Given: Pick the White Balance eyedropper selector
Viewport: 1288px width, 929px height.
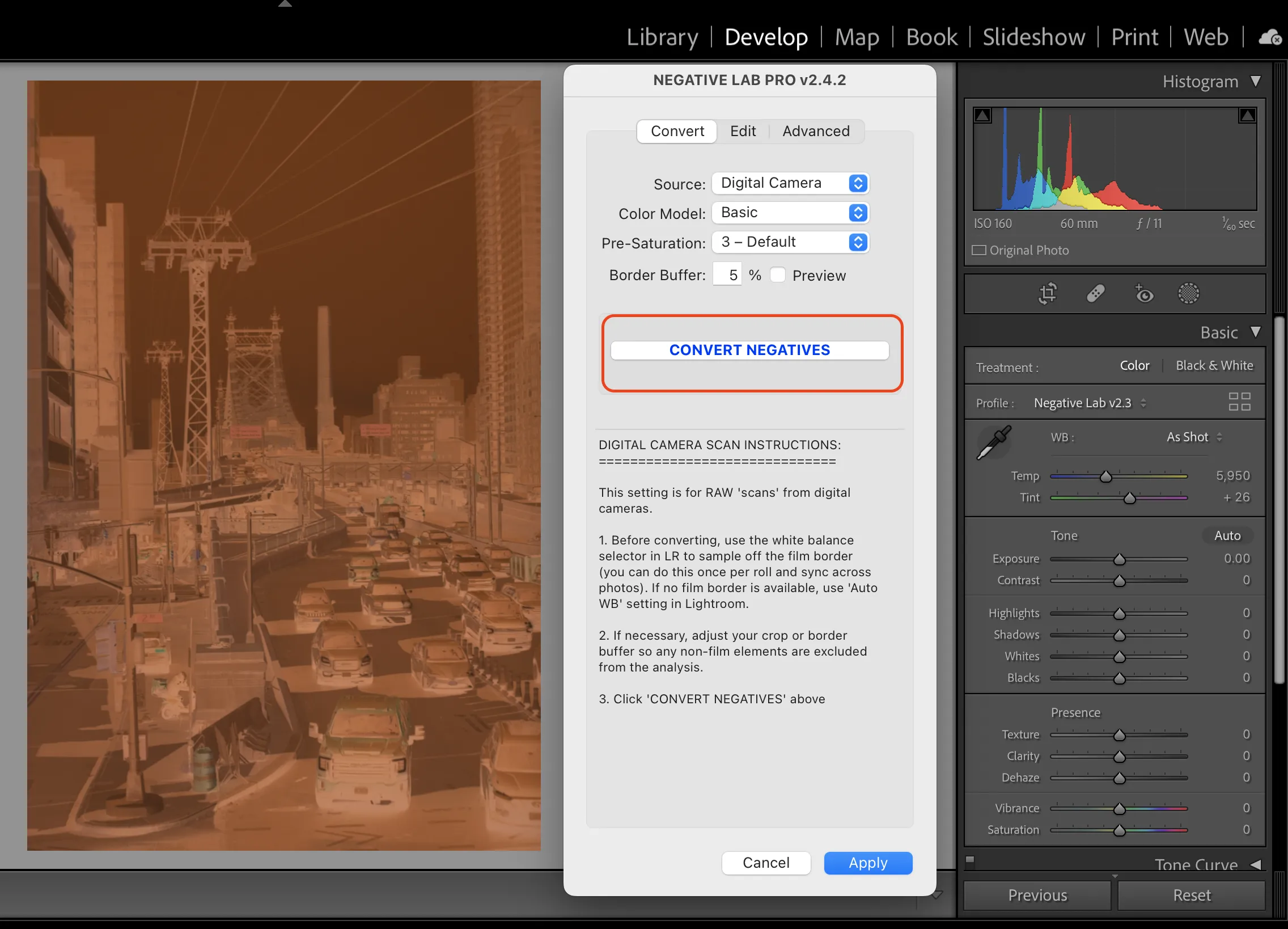Looking at the screenshot, I should pyautogui.click(x=993, y=442).
